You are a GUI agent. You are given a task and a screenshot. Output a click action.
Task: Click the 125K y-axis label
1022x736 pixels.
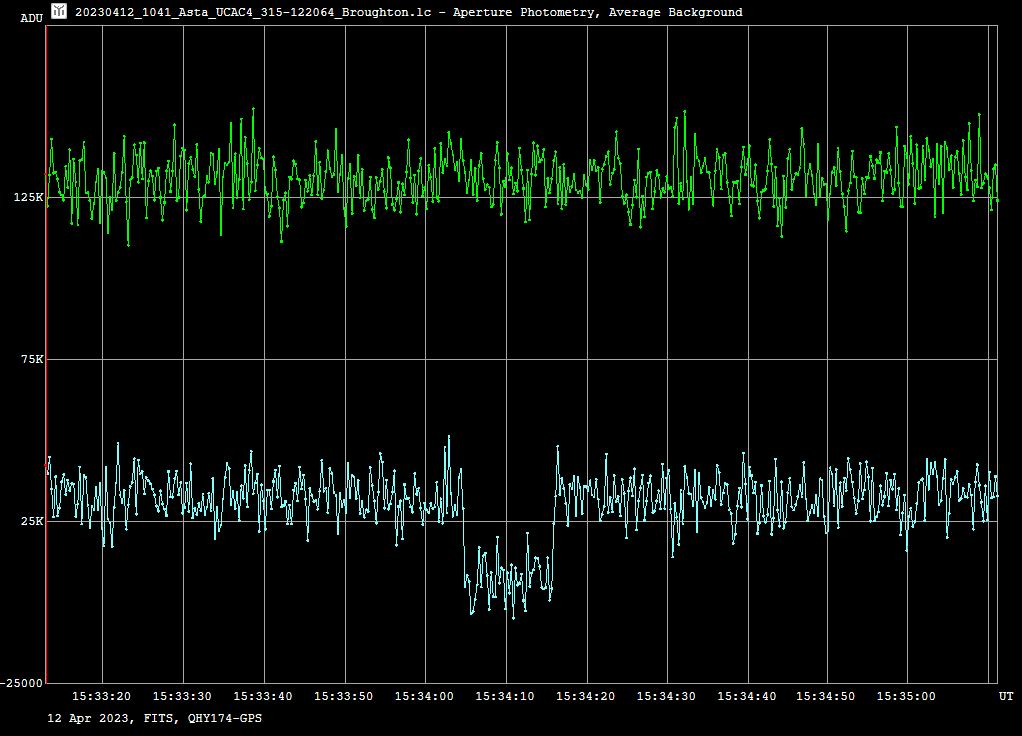coord(29,197)
